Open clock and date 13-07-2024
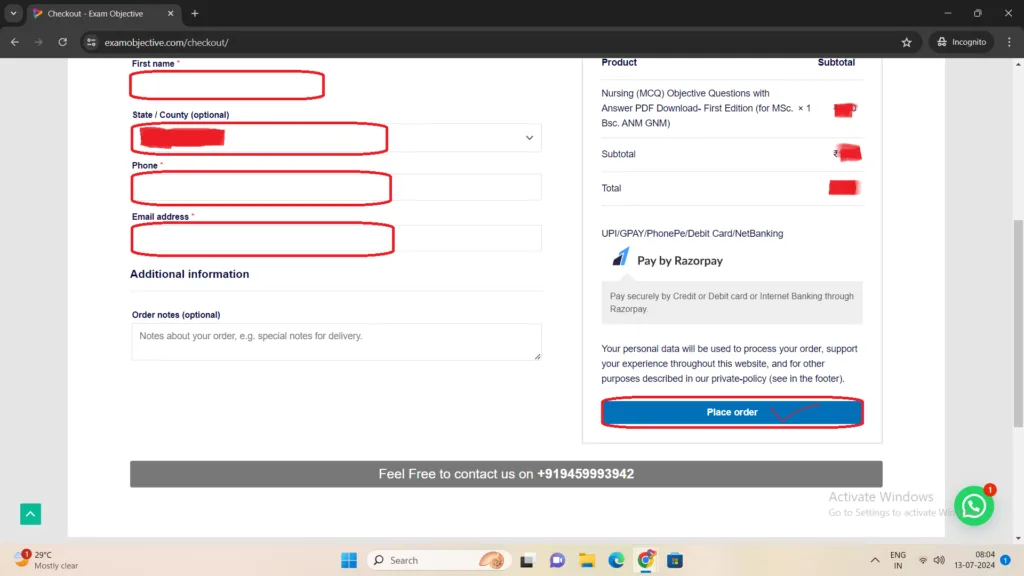 pos(974,560)
